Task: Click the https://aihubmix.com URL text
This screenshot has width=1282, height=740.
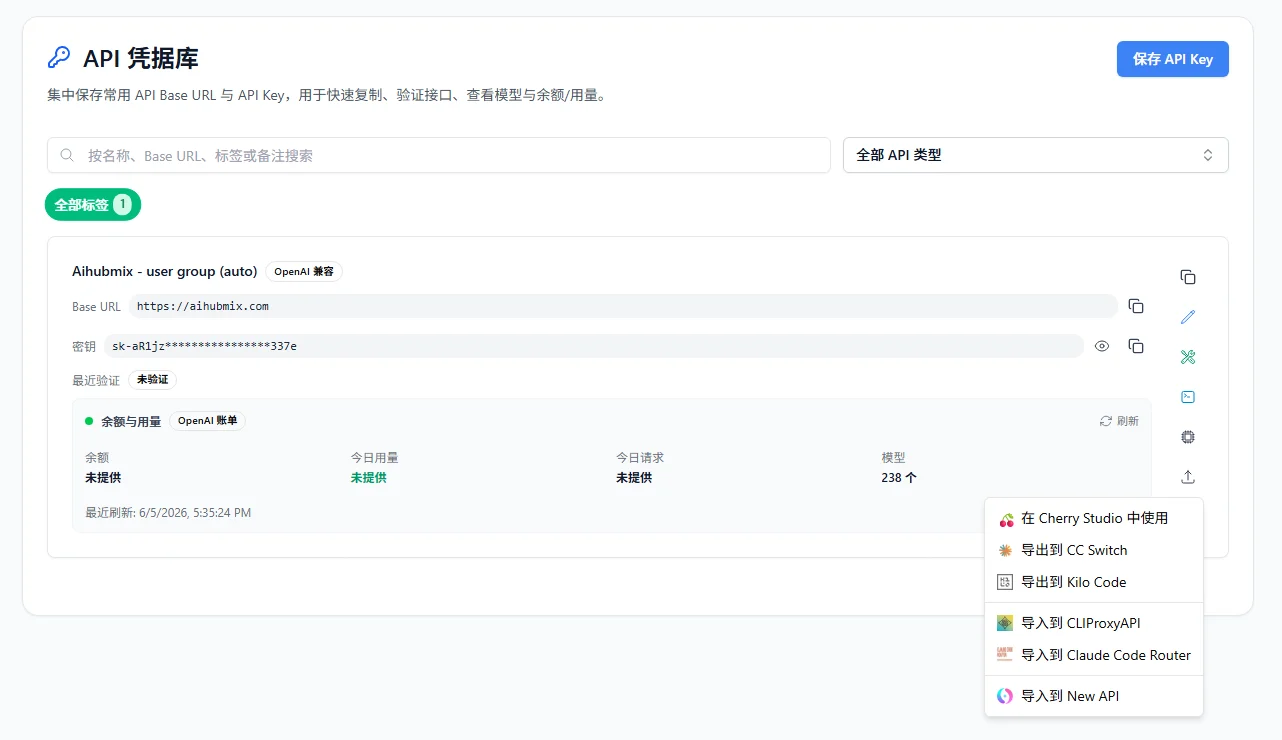Action: pyautogui.click(x=203, y=306)
